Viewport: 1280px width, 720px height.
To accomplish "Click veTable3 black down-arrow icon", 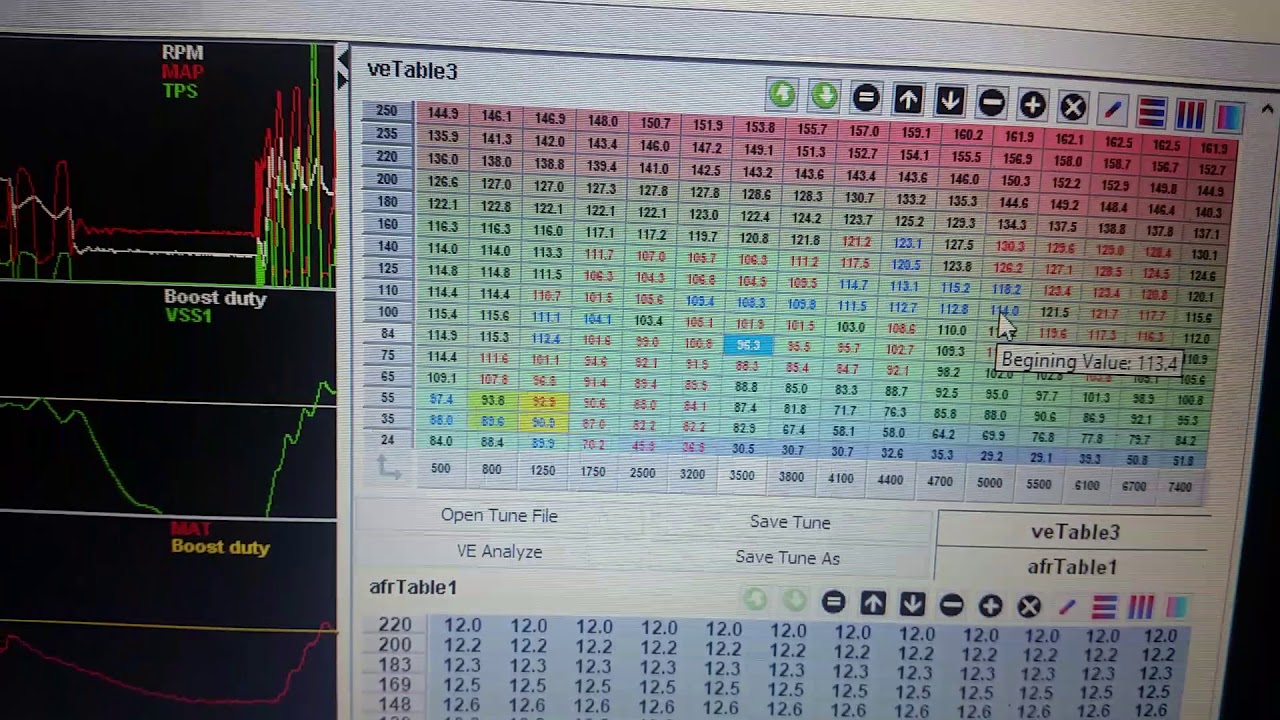I will (950, 101).
